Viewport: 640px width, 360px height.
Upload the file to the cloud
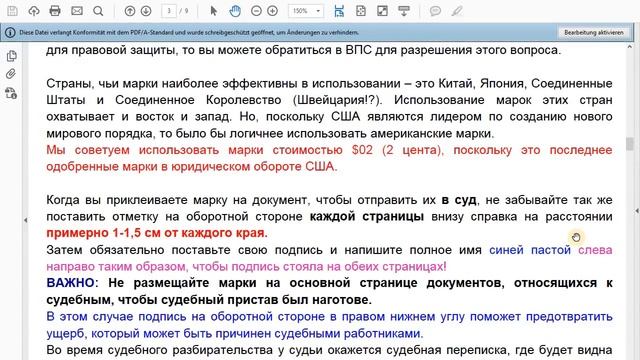pos(34,11)
